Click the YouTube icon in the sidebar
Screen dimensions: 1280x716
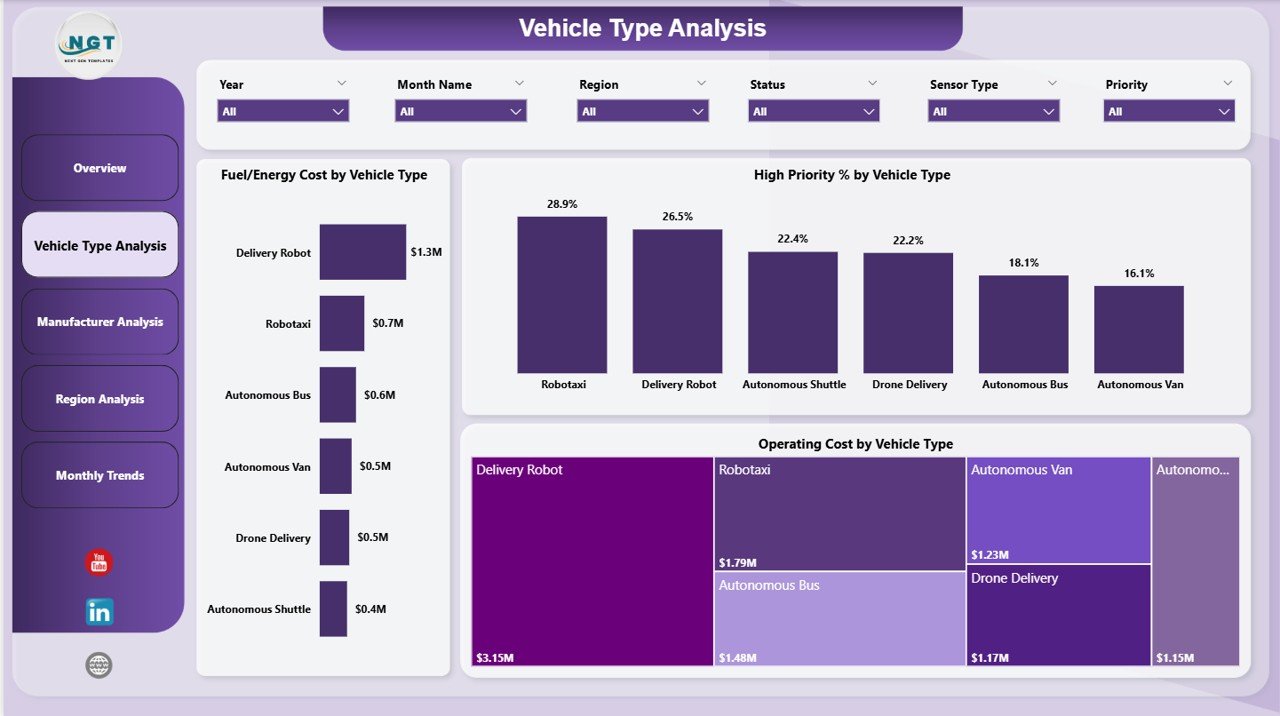click(x=98, y=562)
